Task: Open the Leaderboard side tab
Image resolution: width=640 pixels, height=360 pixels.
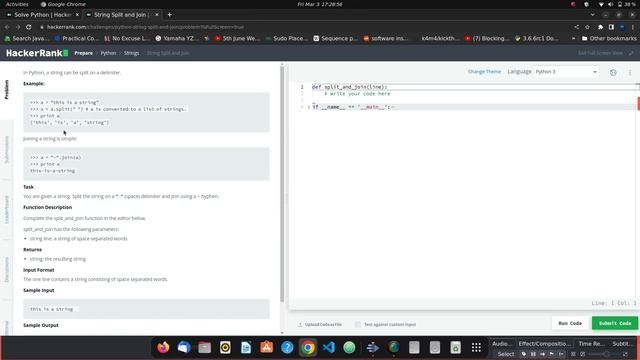Action: (x=7, y=210)
